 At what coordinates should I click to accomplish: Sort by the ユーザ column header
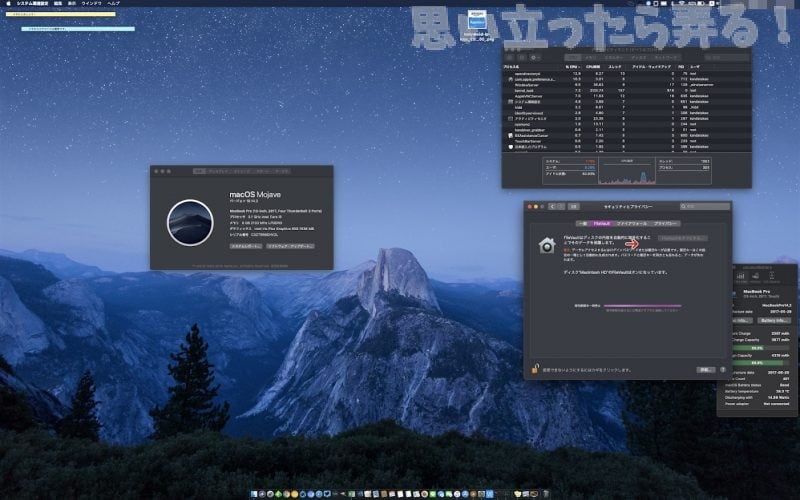(x=695, y=67)
